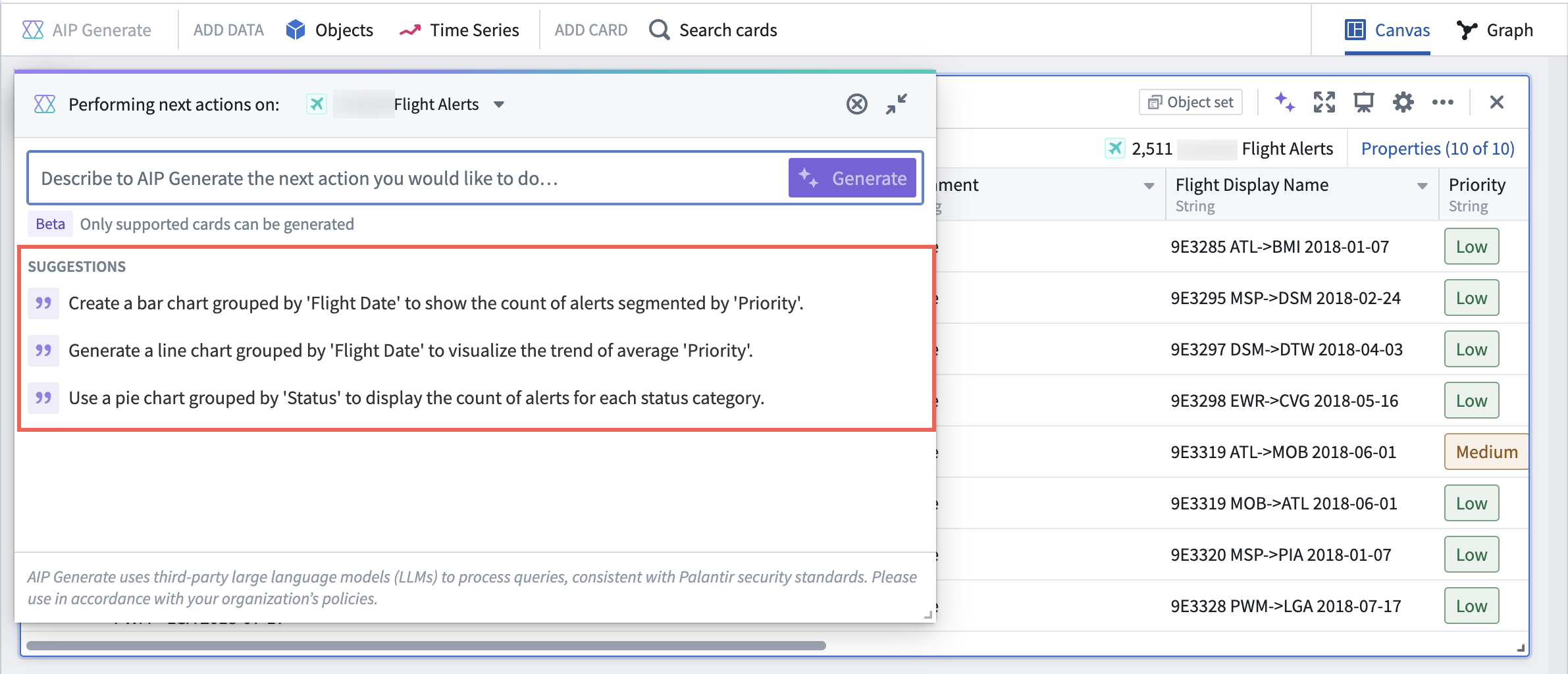1568x674 pixels.
Task: Click the Object set button
Action: 1191,102
